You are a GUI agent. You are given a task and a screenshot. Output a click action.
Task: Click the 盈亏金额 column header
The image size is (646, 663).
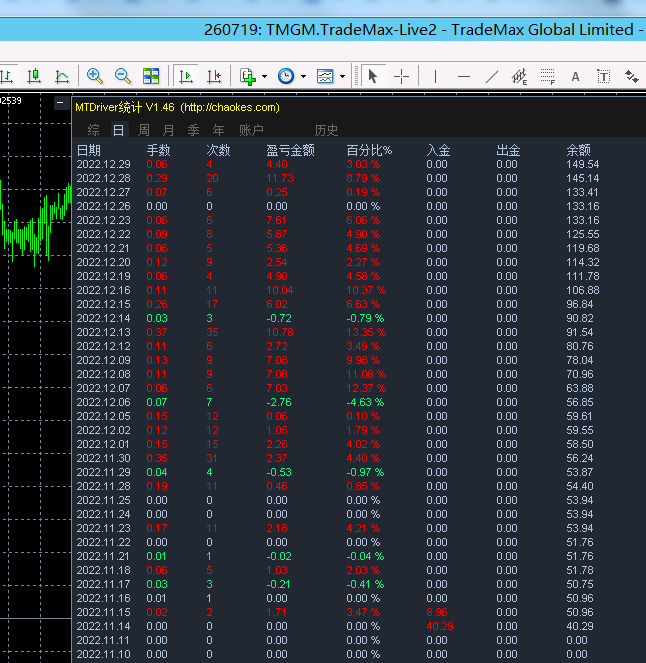point(290,150)
